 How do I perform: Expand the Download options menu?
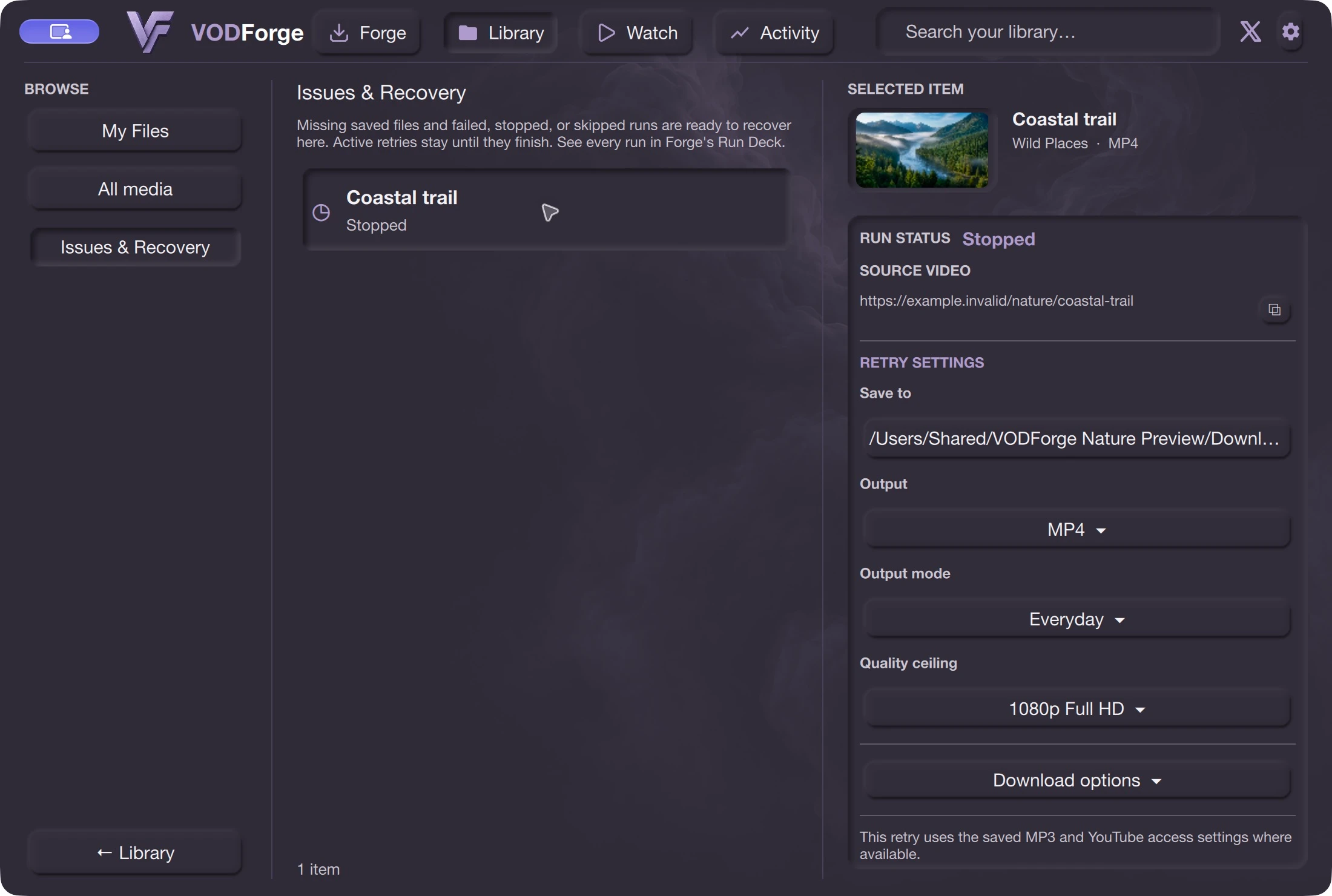[1076, 780]
